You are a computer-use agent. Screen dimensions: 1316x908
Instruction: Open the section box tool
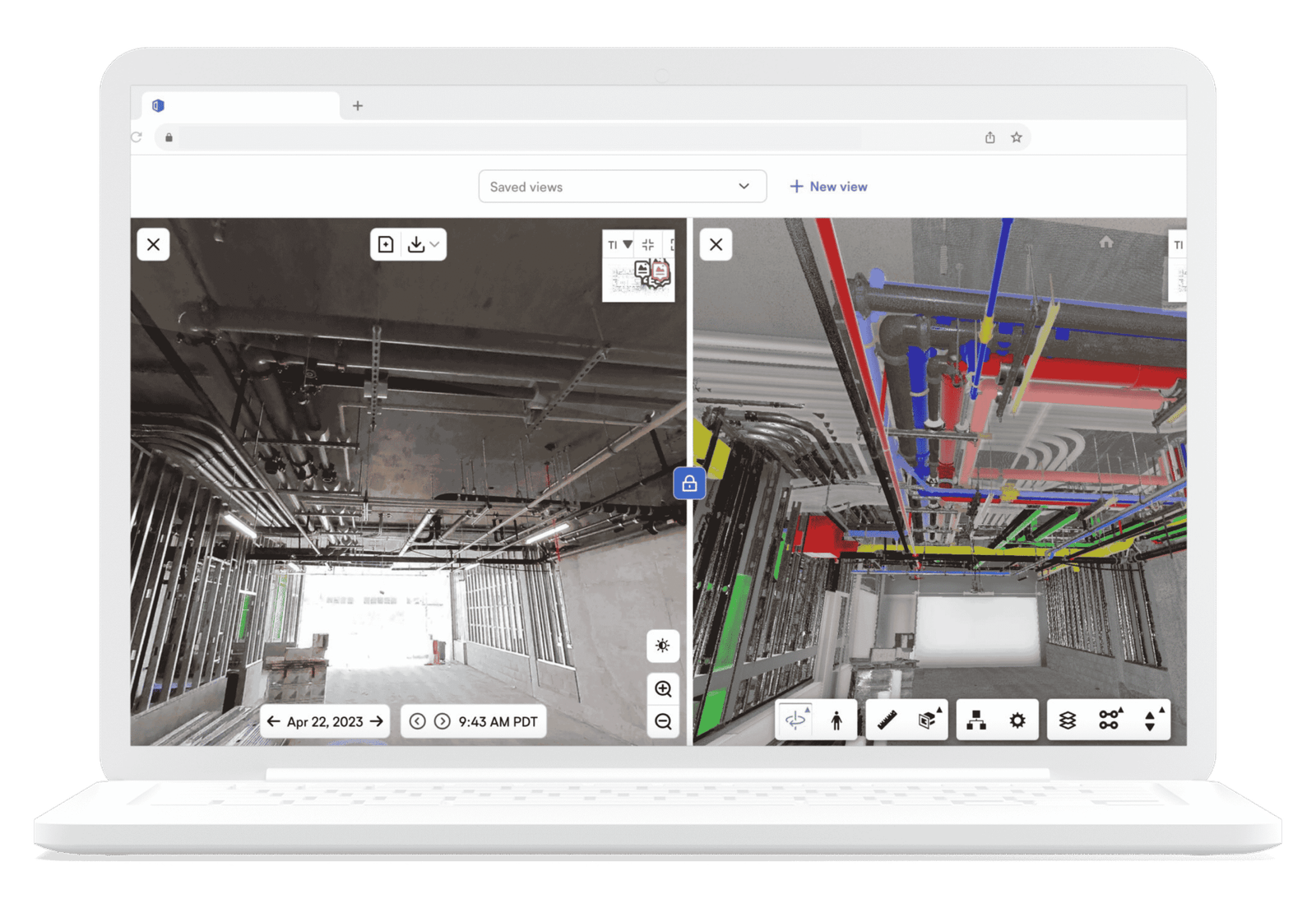(929, 720)
